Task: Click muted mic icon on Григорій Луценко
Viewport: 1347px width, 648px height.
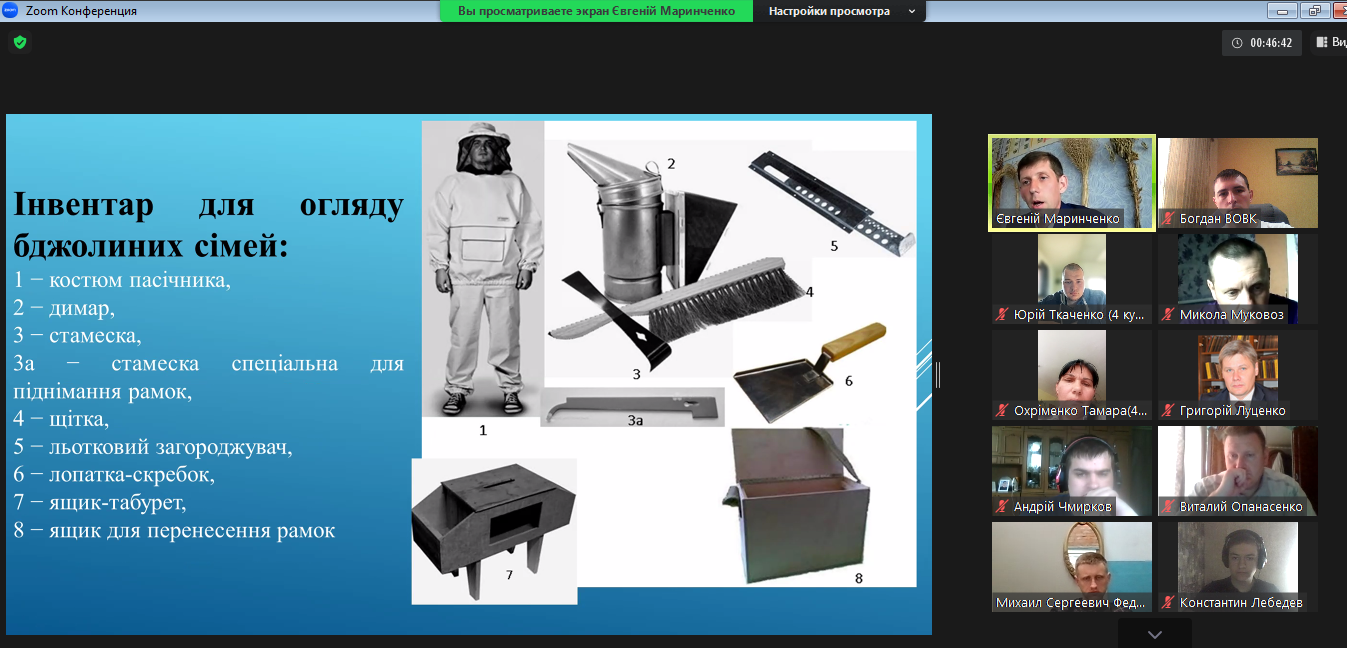Action: [x=1167, y=411]
